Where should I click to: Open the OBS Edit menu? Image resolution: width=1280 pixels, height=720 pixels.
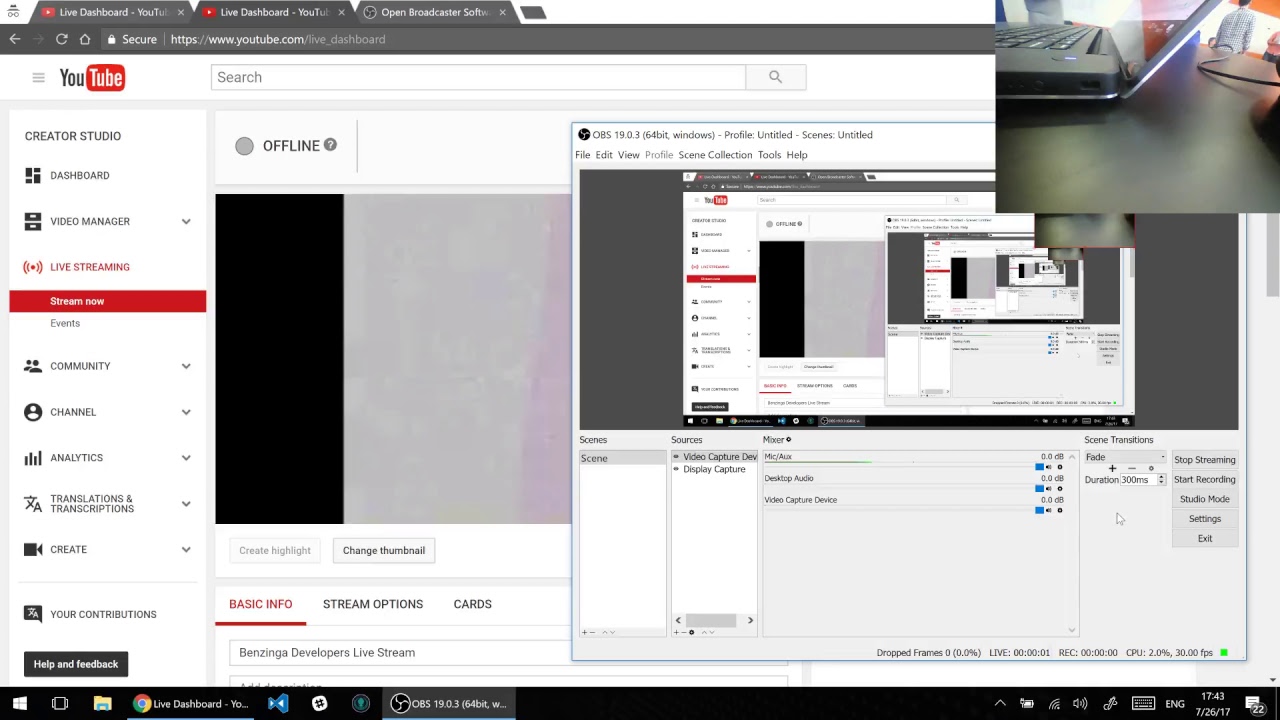(x=604, y=155)
